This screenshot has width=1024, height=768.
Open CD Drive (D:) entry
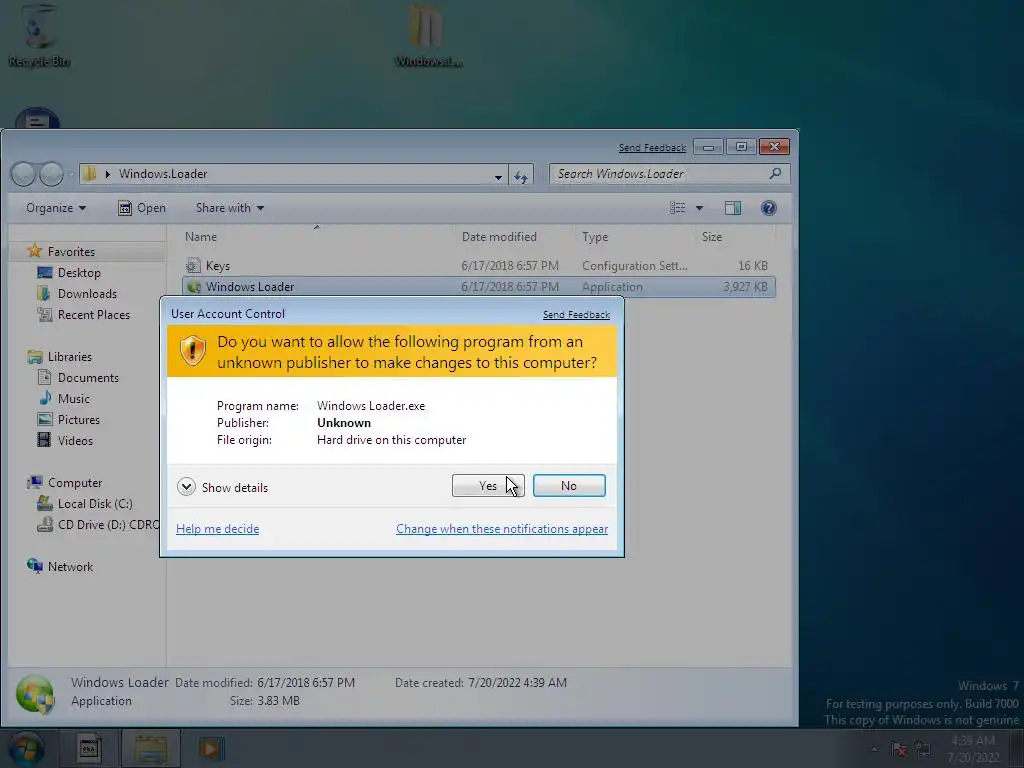[108, 524]
